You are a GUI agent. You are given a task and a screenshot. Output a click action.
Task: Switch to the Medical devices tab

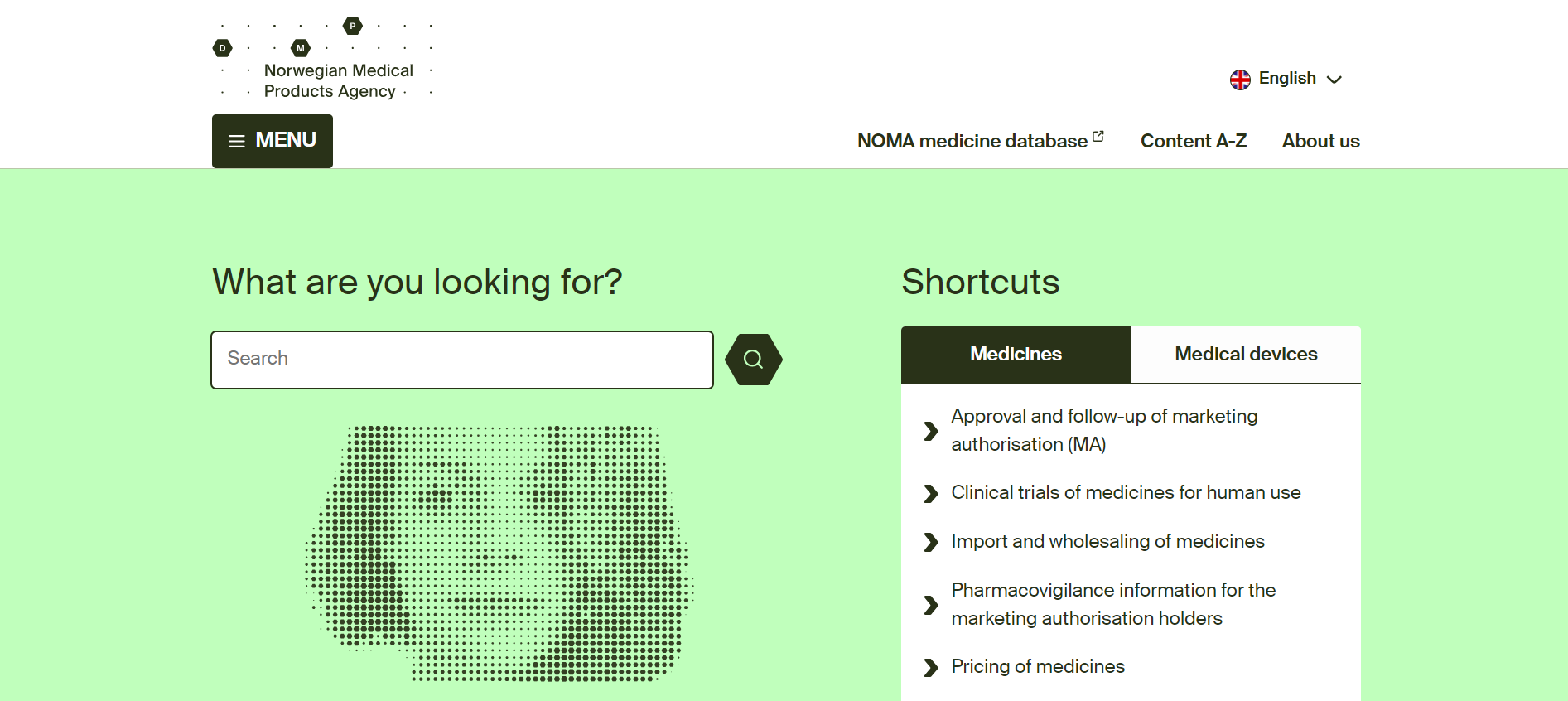1245,355
